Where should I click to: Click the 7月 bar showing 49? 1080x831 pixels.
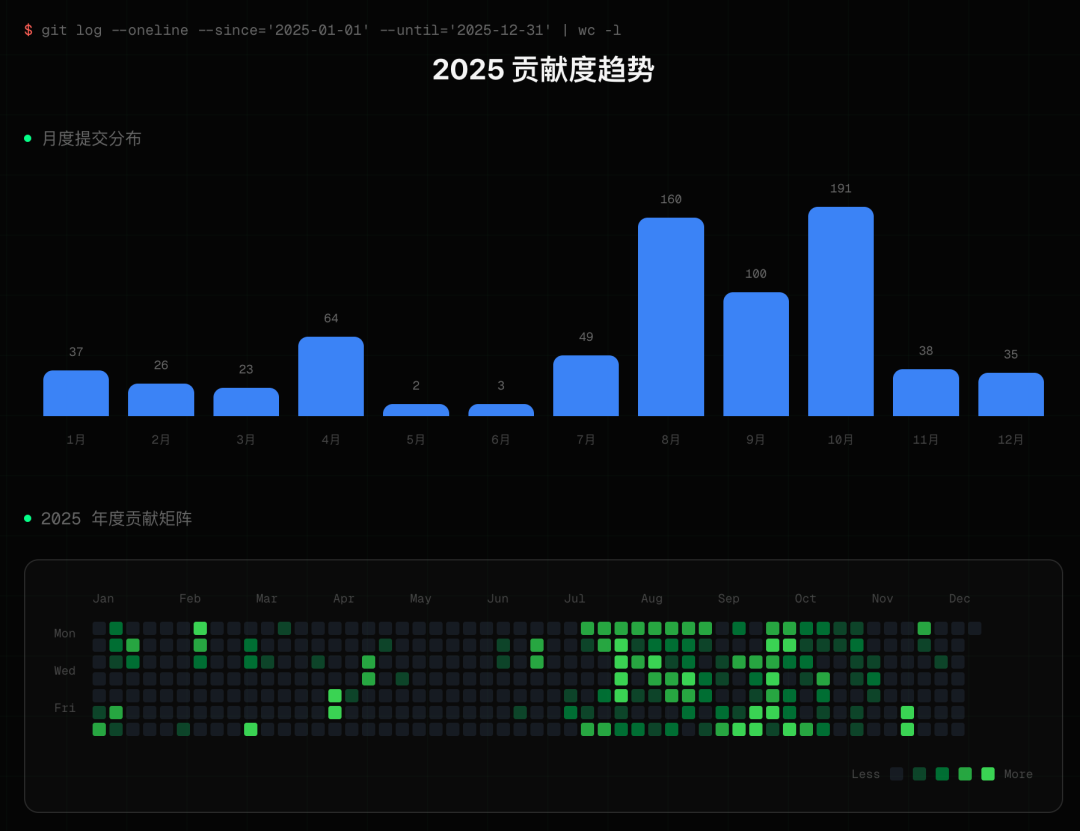(585, 386)
